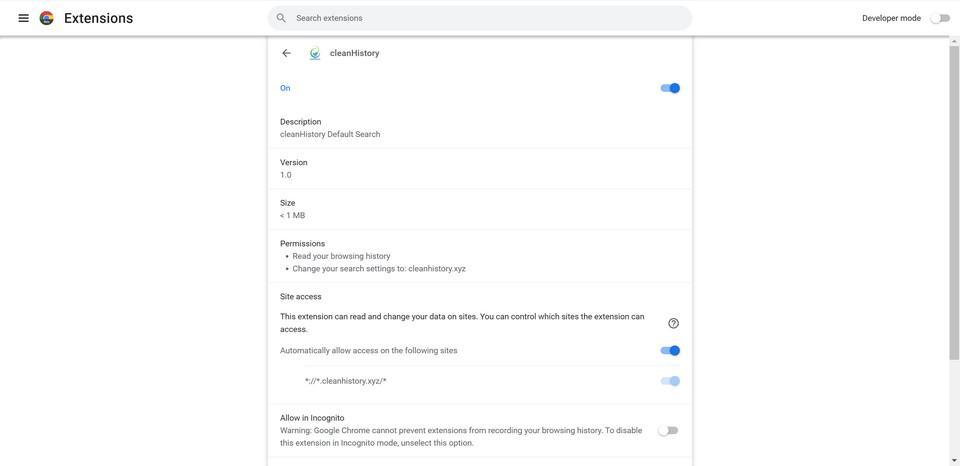Viewport: 960px width, 466px height.
Task: Click the scrollbar down arrow
Action: coord(954,460)
